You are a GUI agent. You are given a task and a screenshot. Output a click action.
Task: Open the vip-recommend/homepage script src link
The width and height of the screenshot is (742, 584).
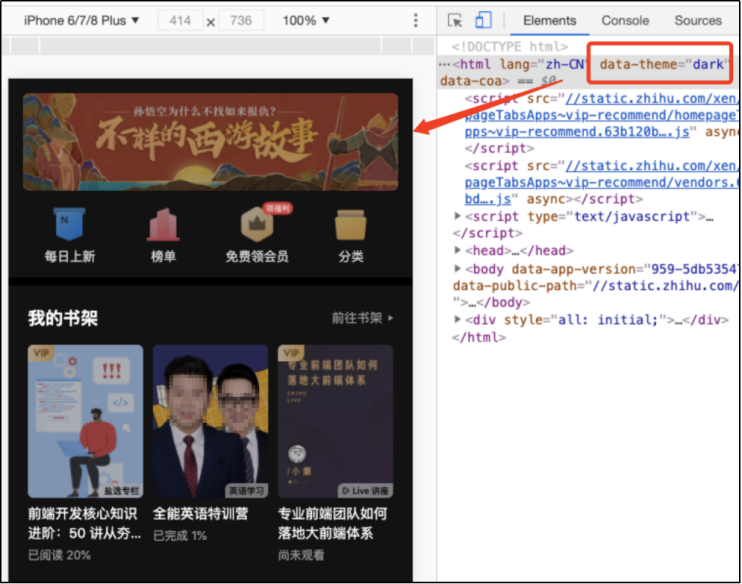pyautogui.click(x=601, y=115)
